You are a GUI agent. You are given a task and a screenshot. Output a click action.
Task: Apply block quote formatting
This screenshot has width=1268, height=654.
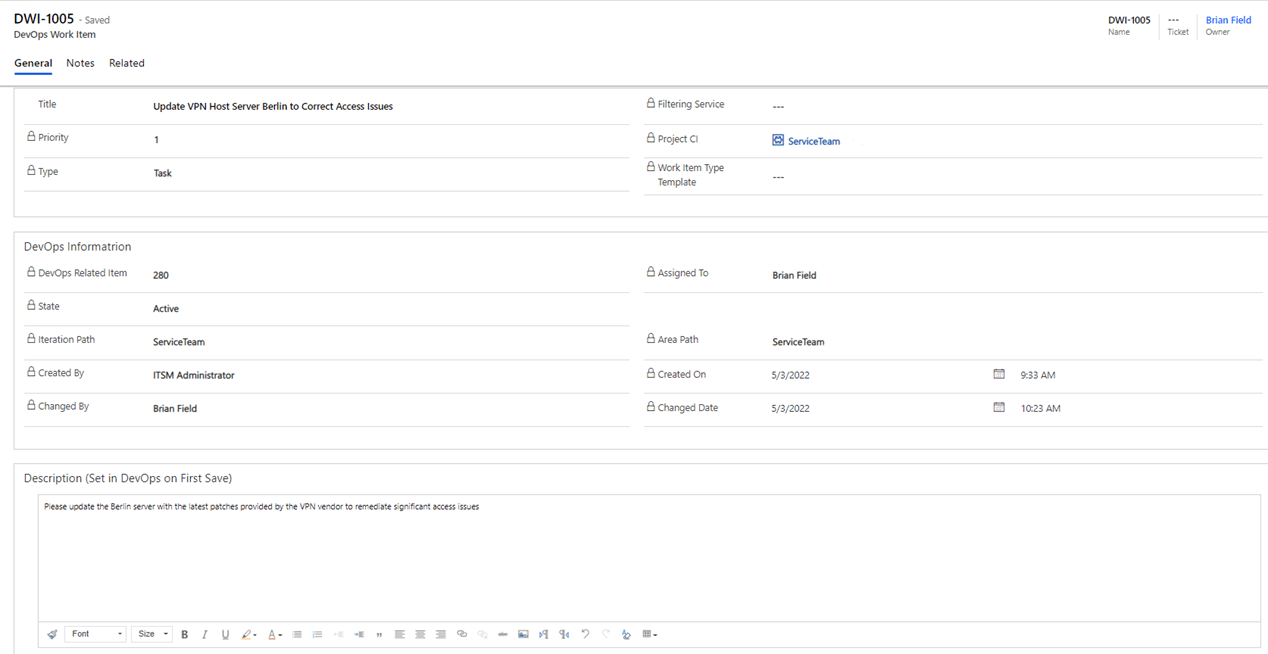point(379,634)
